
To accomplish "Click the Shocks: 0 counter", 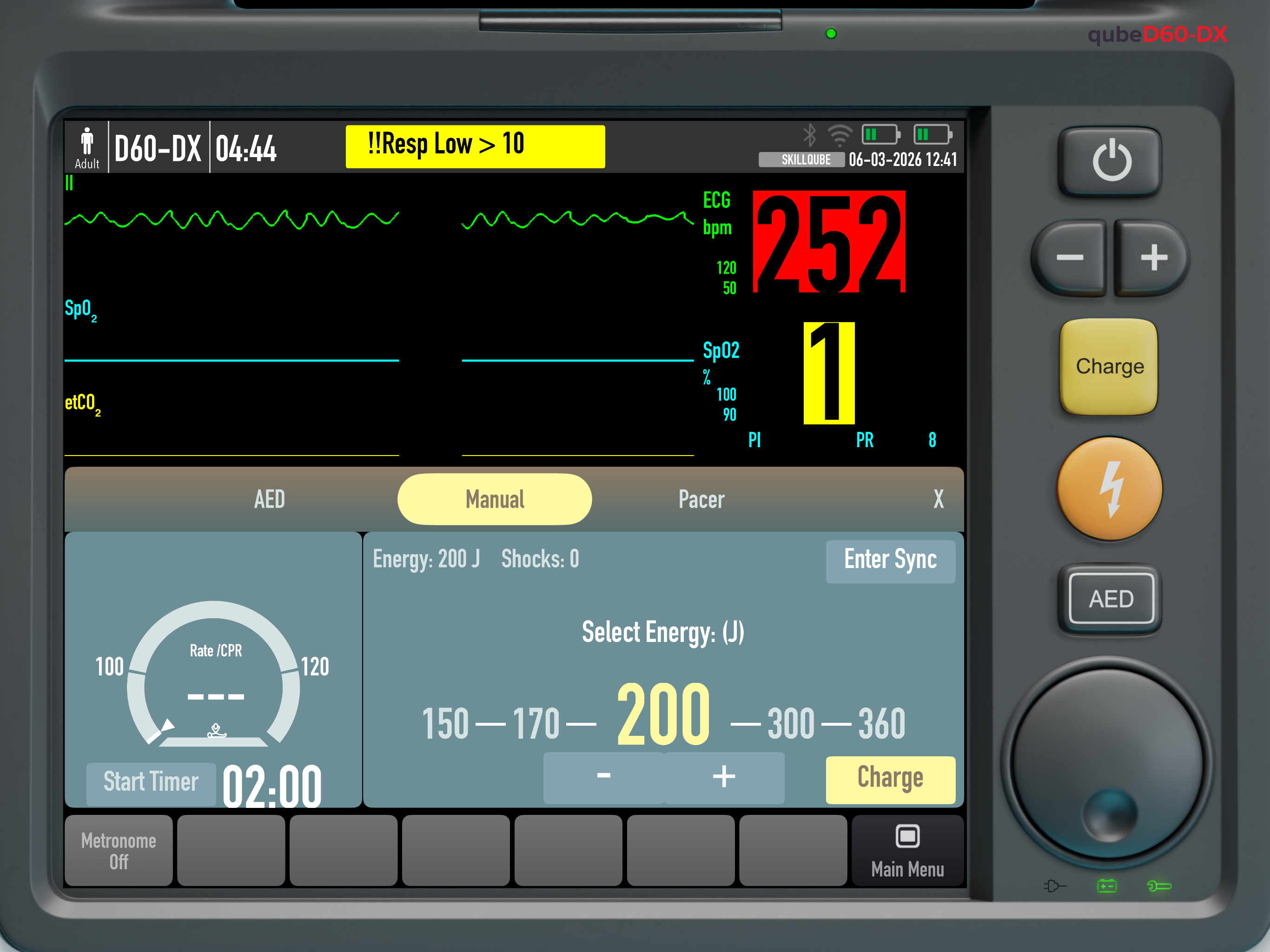I will pyautogui.click(x=540, y=559).
